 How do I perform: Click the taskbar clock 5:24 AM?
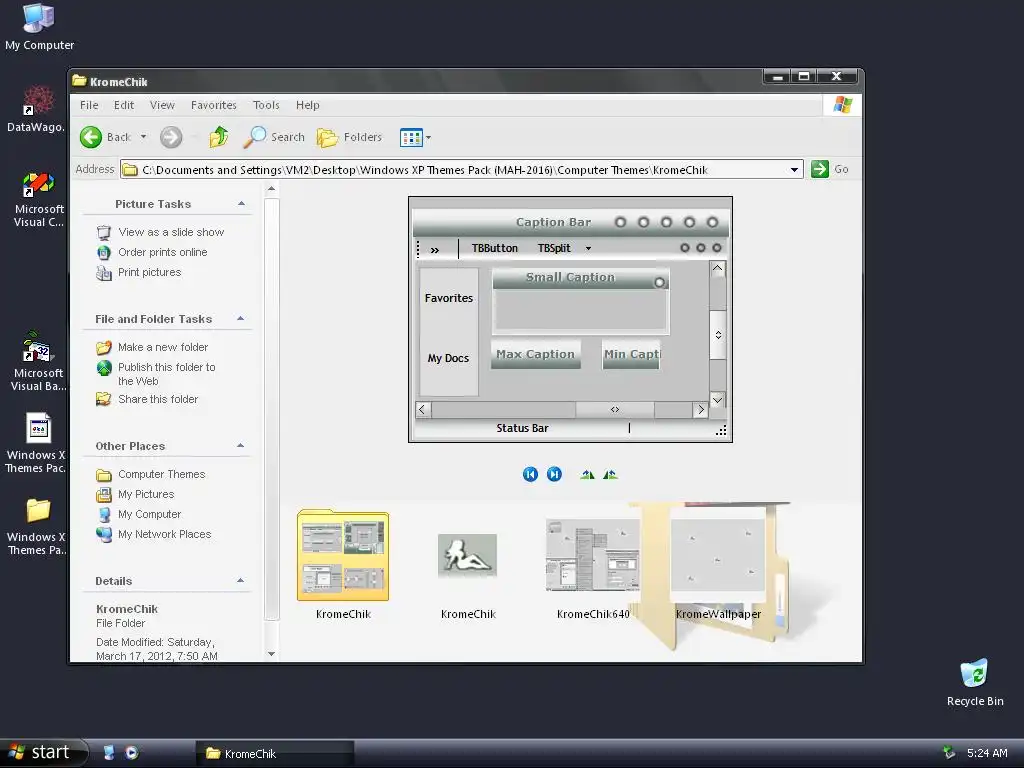point(987,754)
